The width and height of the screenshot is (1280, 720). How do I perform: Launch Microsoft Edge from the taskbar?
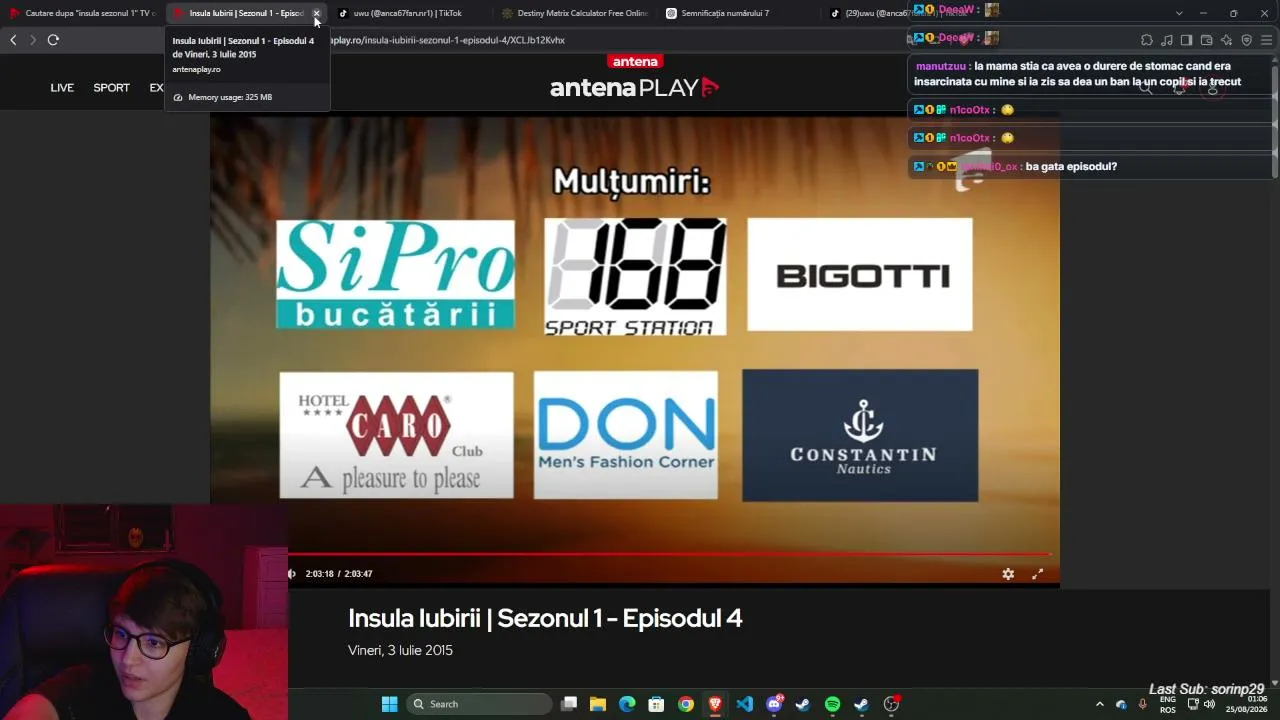627,704
